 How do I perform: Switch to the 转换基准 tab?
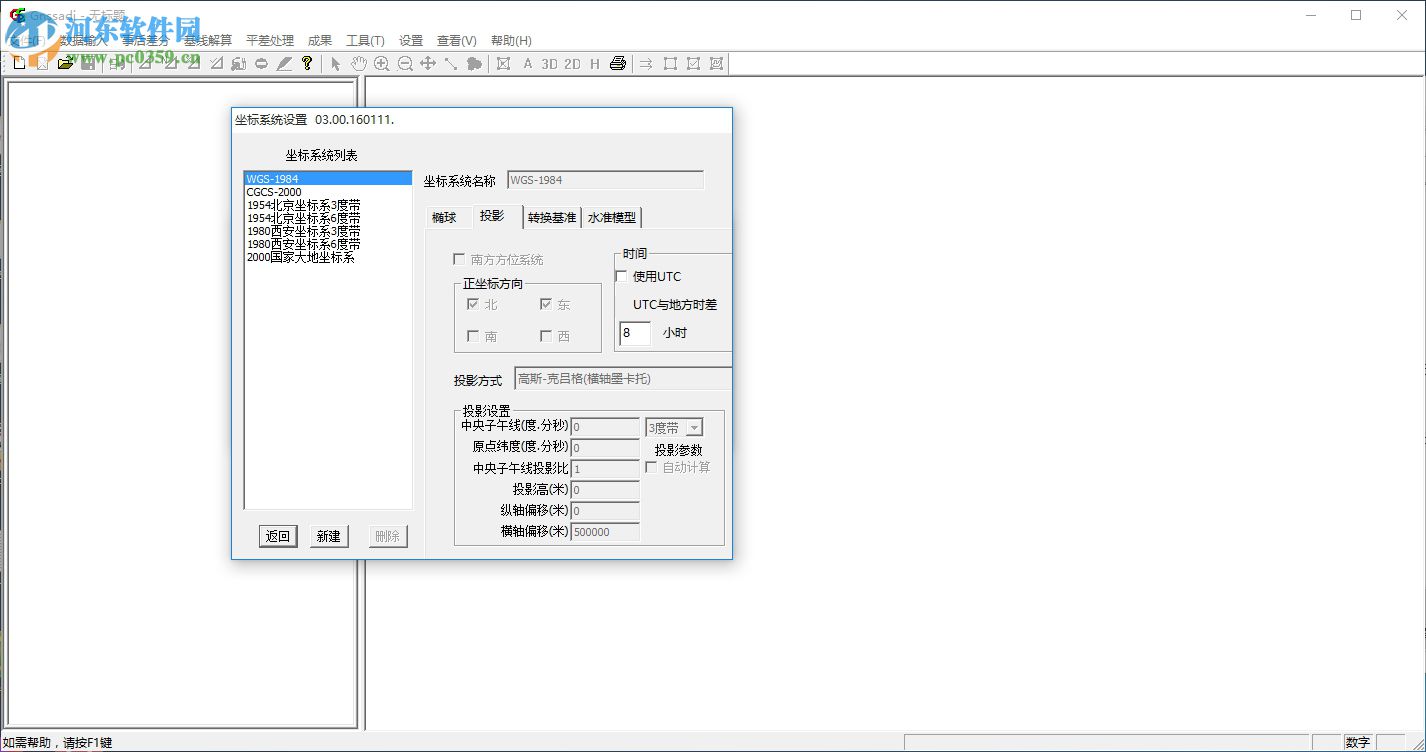pyautogui.click(x=552, y=217)
